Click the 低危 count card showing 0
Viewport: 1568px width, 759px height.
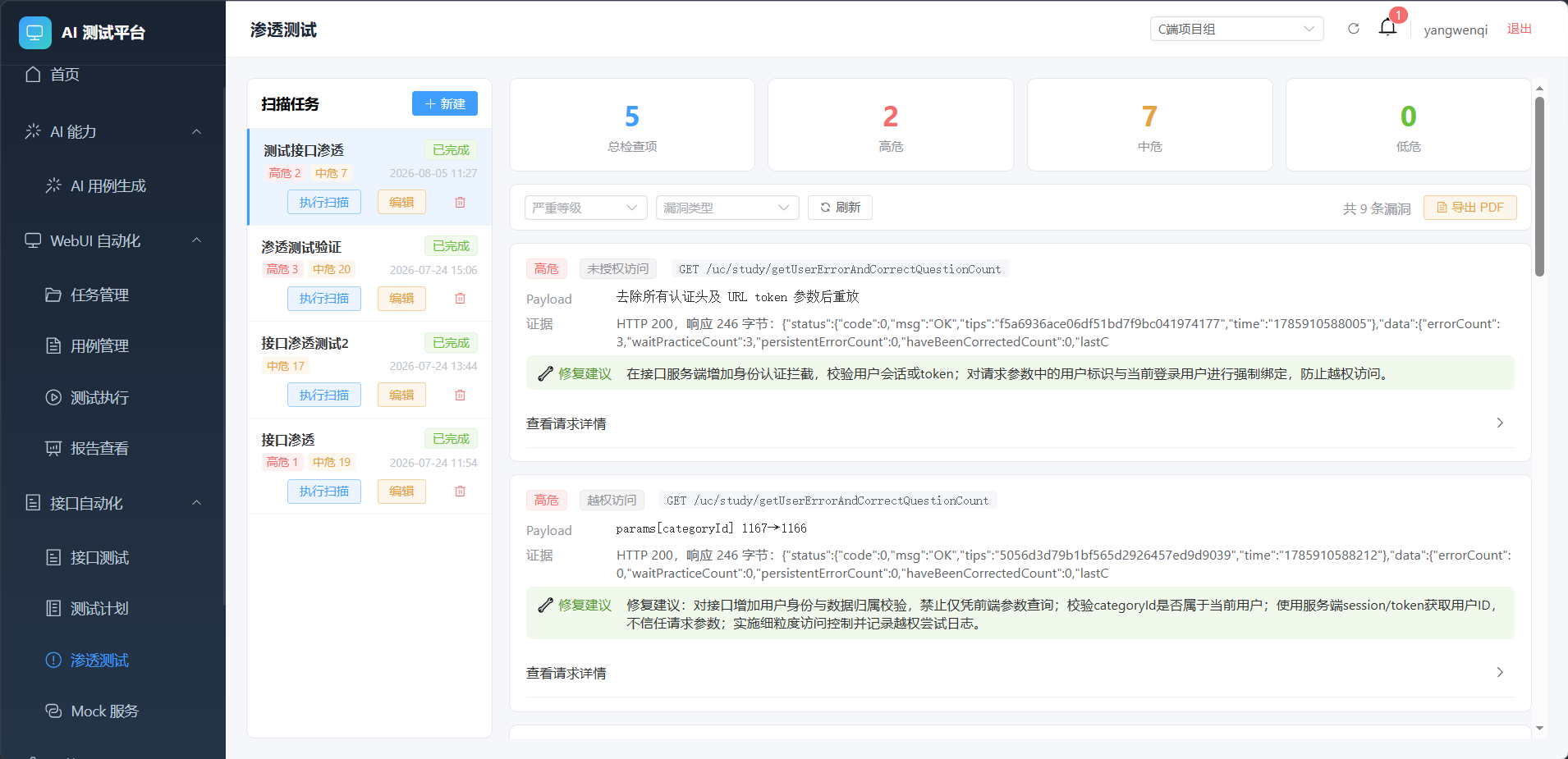(1409, 125)
